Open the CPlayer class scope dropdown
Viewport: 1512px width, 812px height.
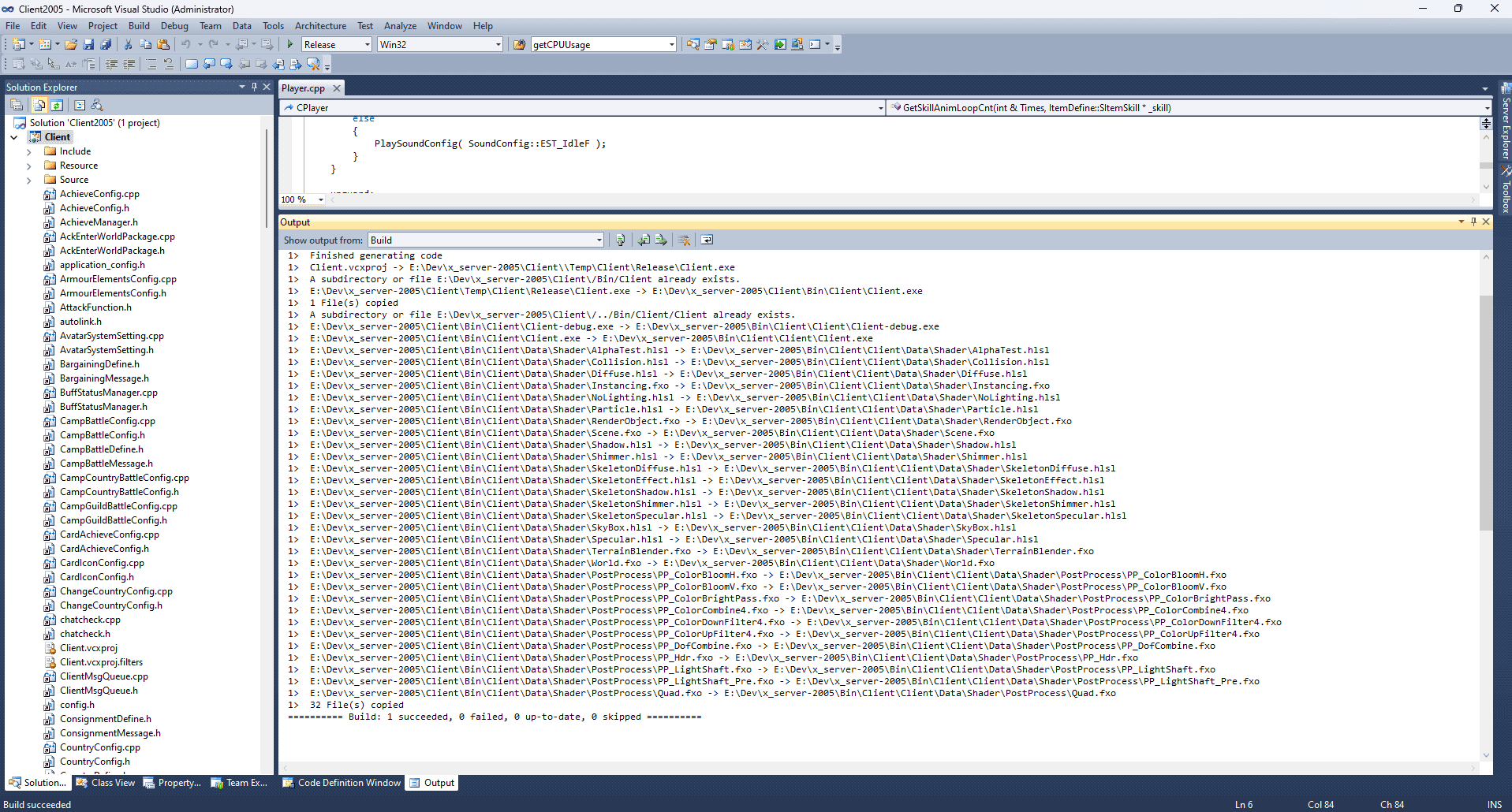881,108
